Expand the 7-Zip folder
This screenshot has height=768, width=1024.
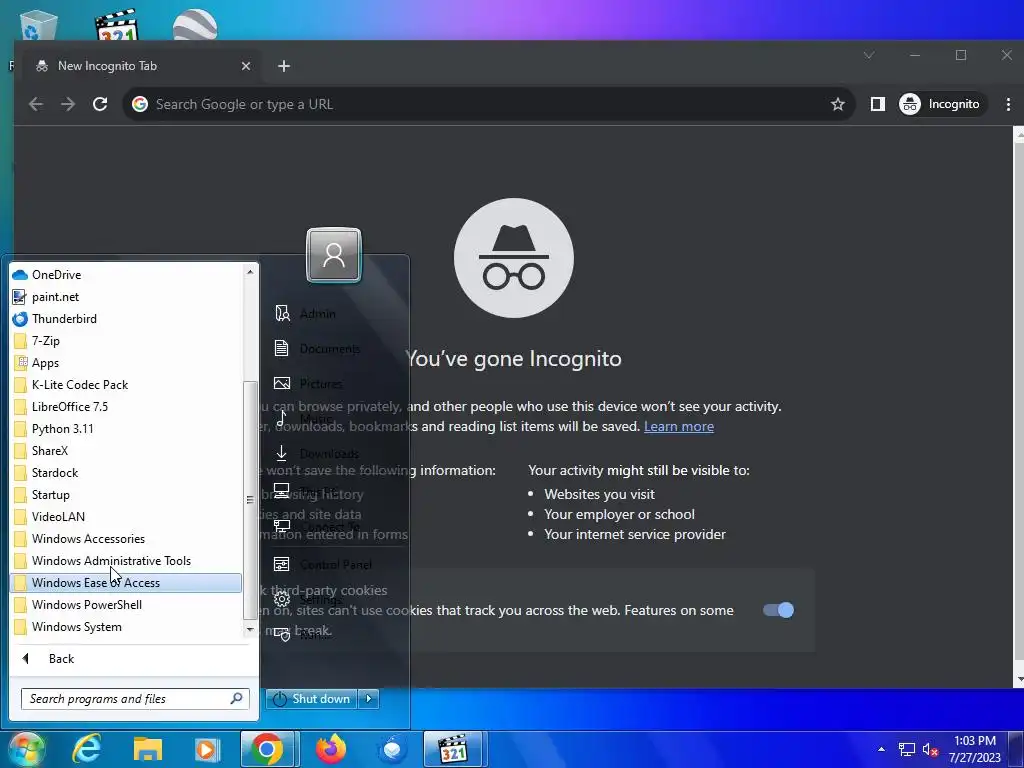[x=126, y=341]
